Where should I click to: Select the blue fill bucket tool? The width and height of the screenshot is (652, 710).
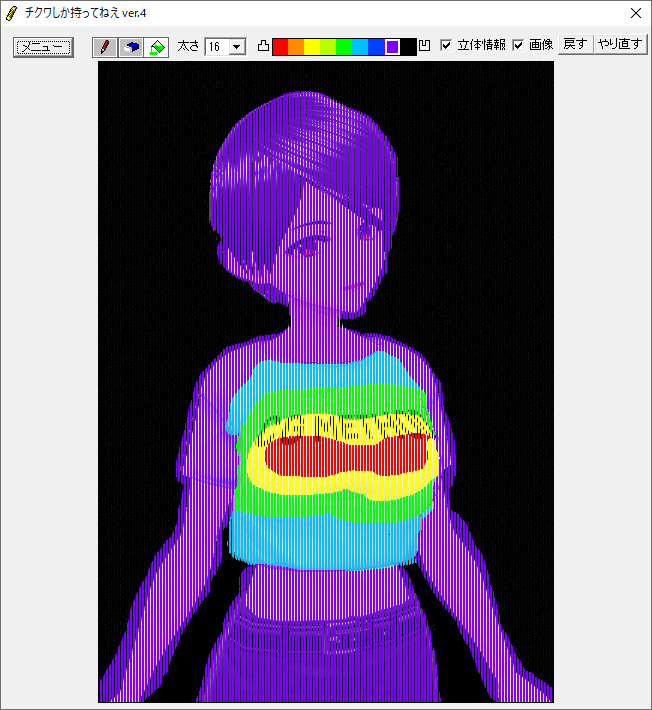coord(130,47)
